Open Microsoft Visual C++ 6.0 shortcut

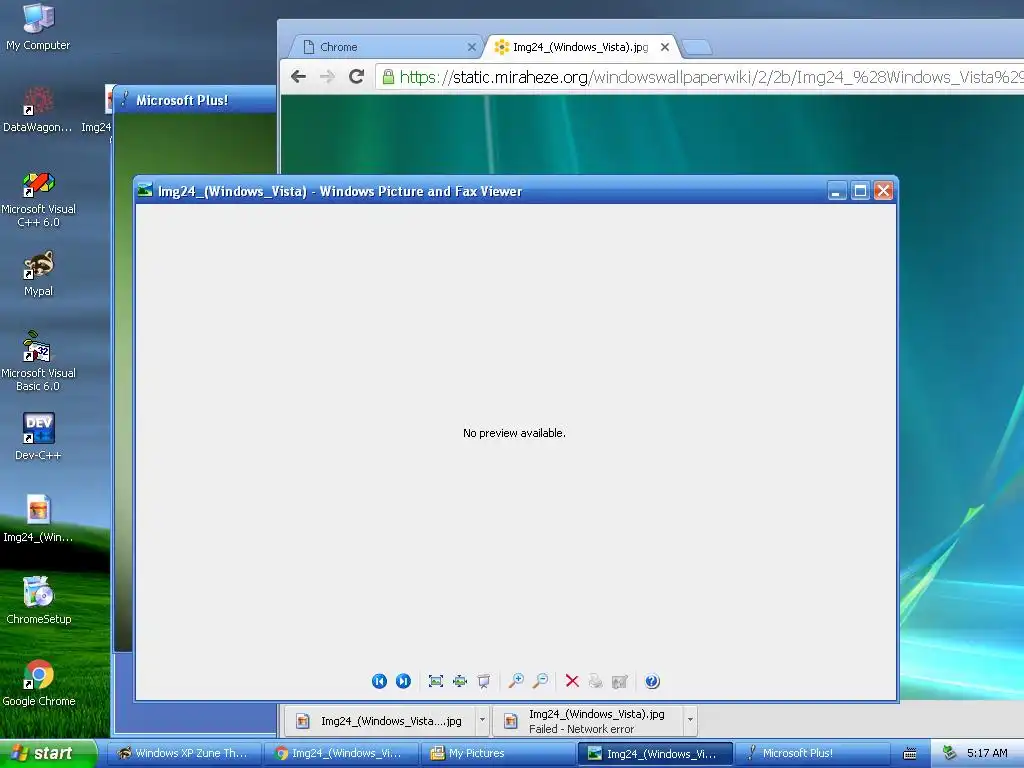tap(38, 199)
